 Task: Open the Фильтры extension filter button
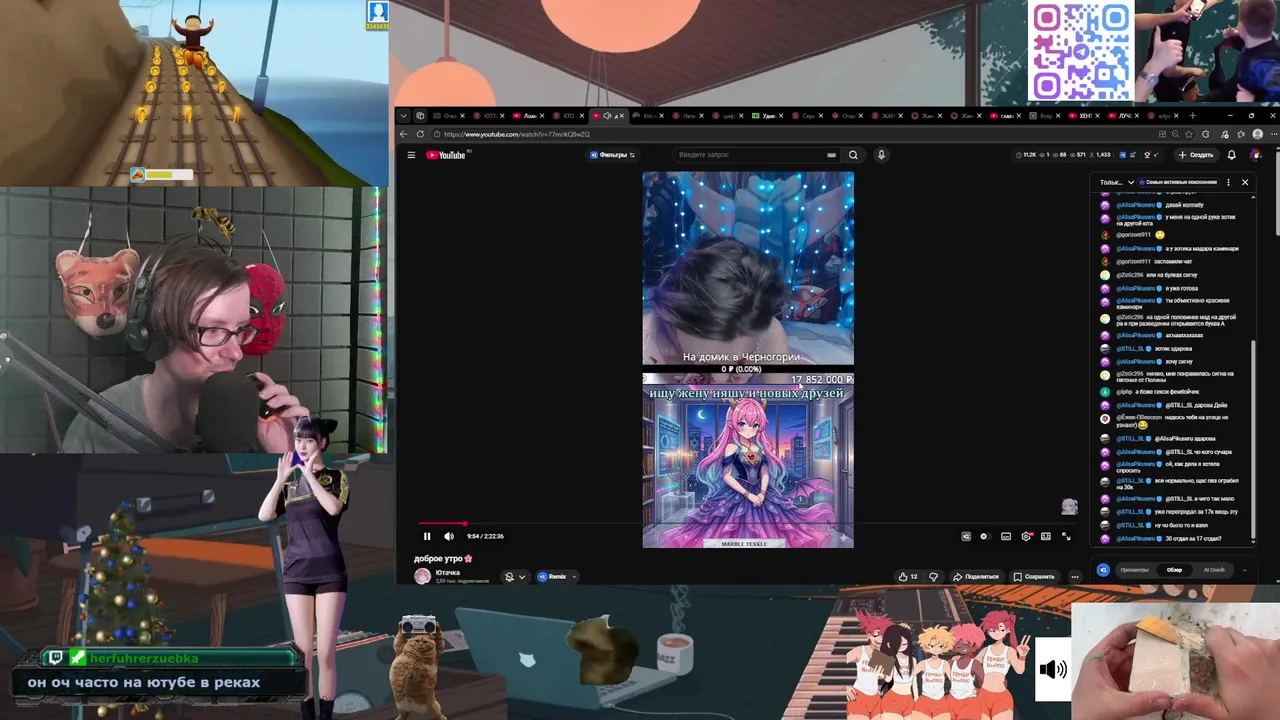tap(612, 155)
